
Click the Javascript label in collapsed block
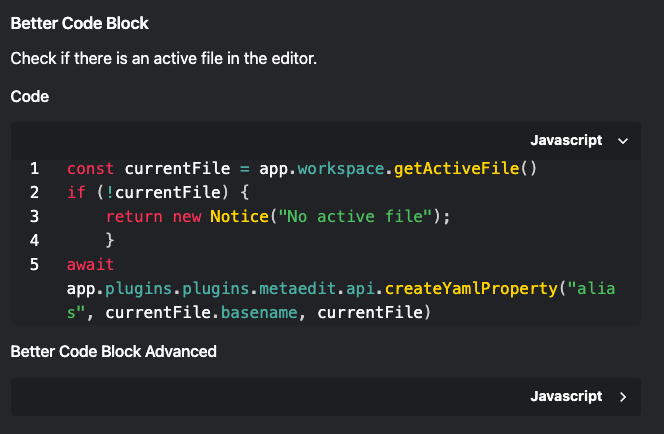[x=566, y=397]
